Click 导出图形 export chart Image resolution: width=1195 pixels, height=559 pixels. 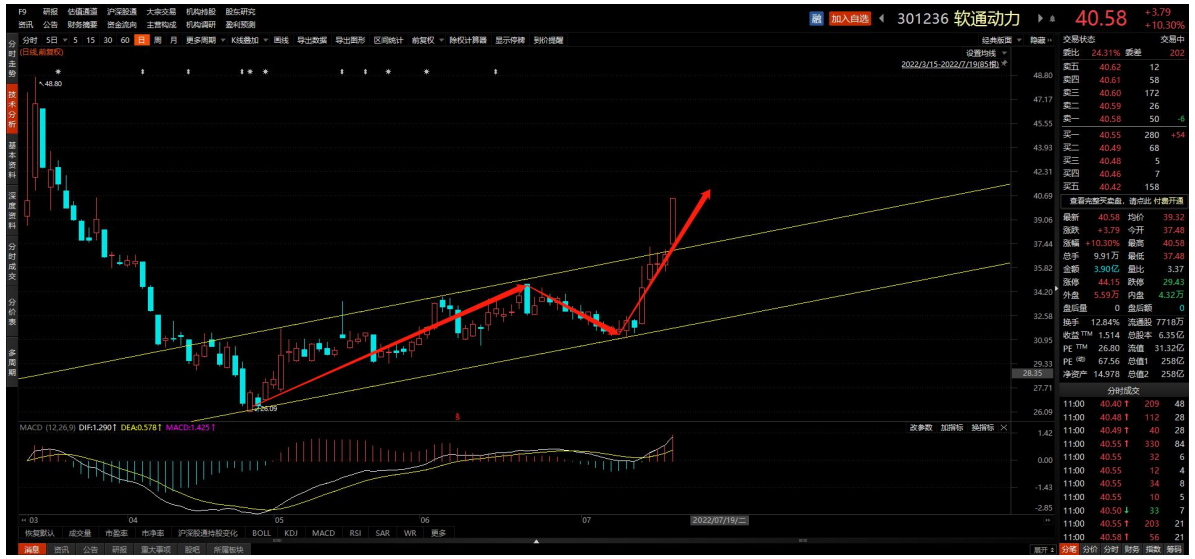tap(350, 40)
